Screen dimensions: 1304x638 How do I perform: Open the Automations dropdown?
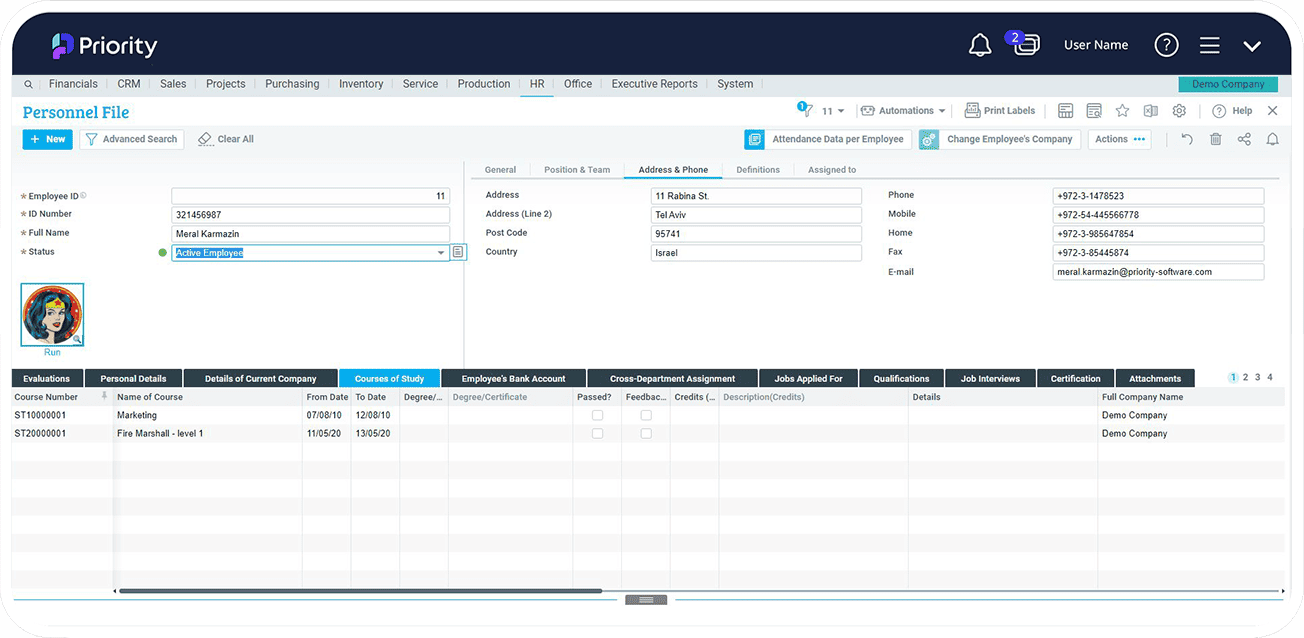tap(903, 111)
